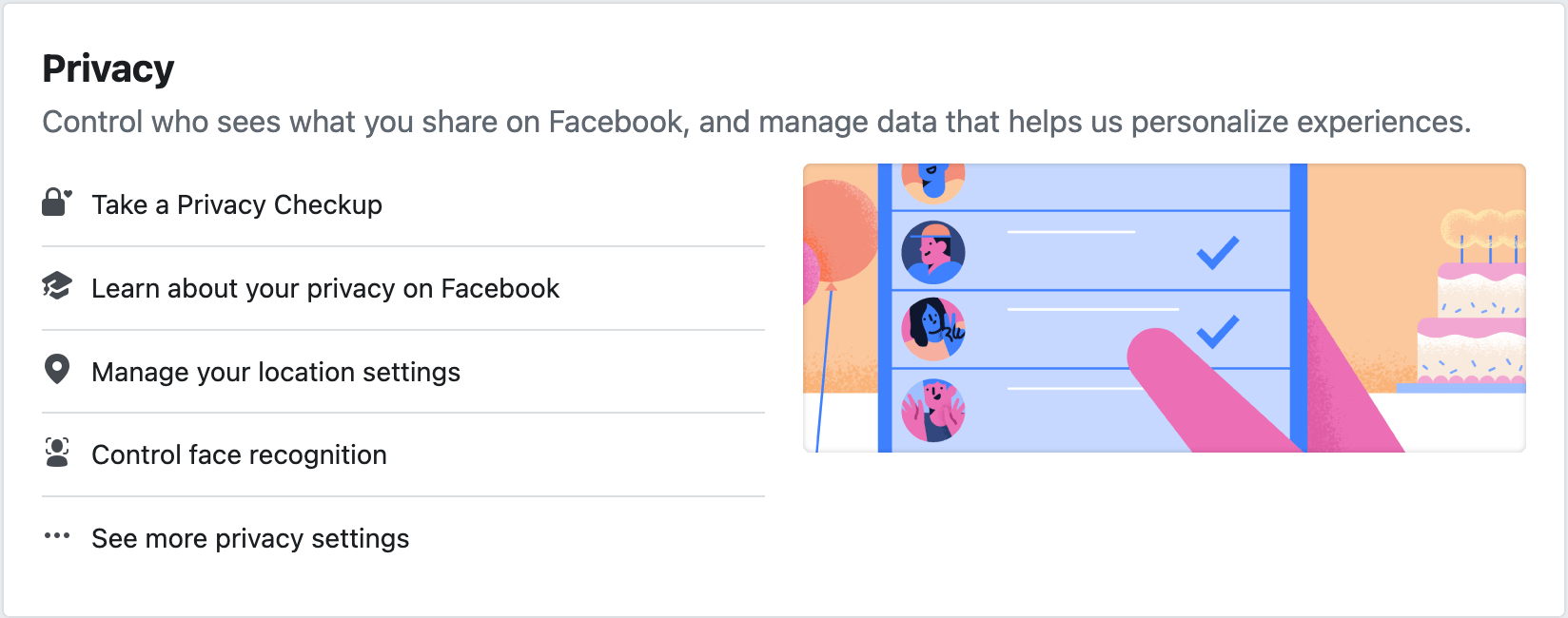Click the privacy description text about personalize experiences
Screen dimensions: 1568x618
tap(756, 122)
